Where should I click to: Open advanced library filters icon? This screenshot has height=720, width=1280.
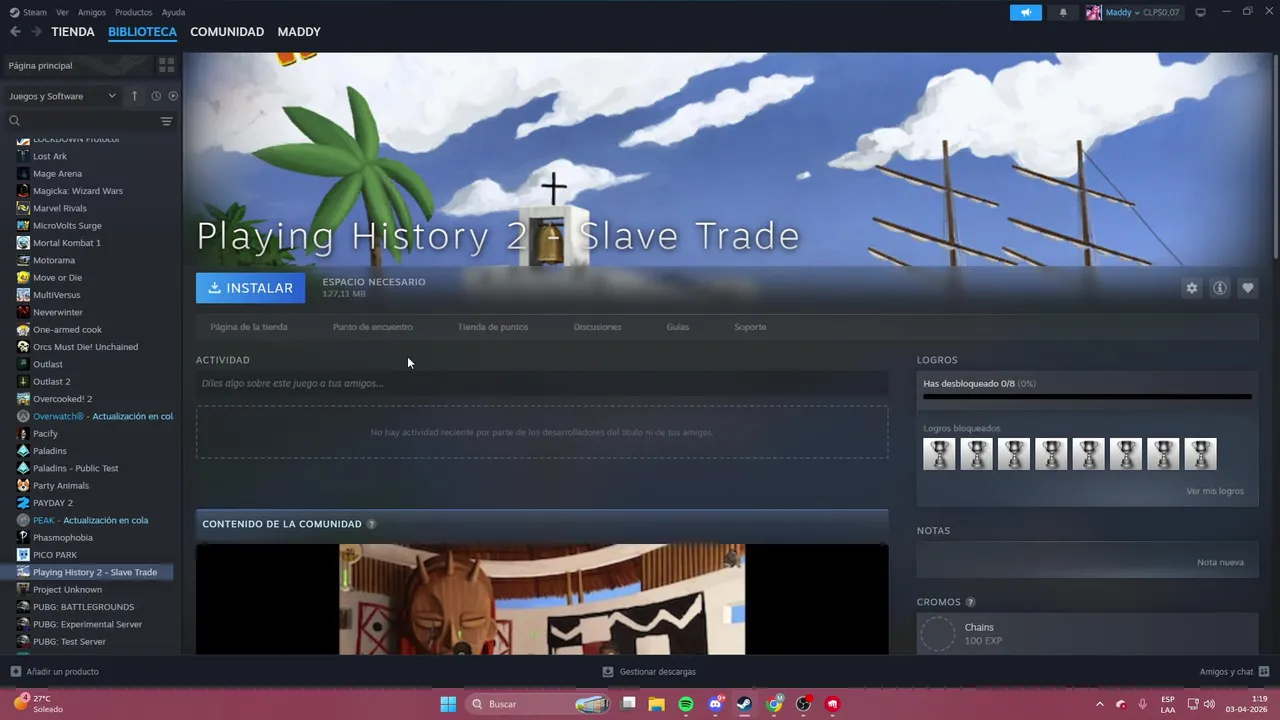pos(166,121)
